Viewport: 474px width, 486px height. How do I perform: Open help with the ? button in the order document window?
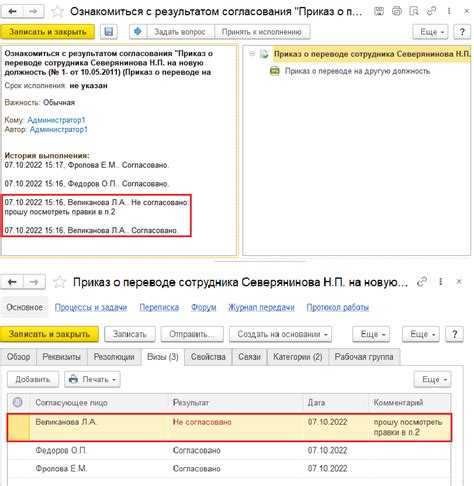click(x=455, y=334)
